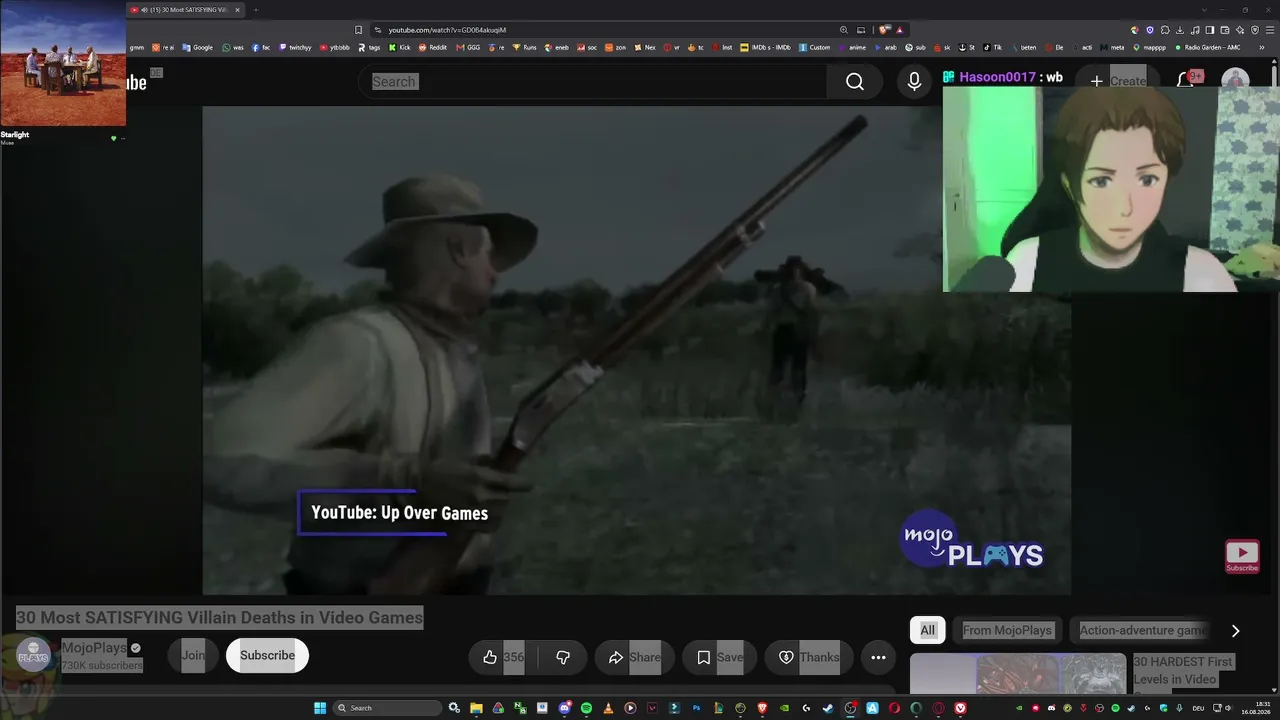
Task: Open the MojoPlays channel avatar
Action: coord(33,656)
